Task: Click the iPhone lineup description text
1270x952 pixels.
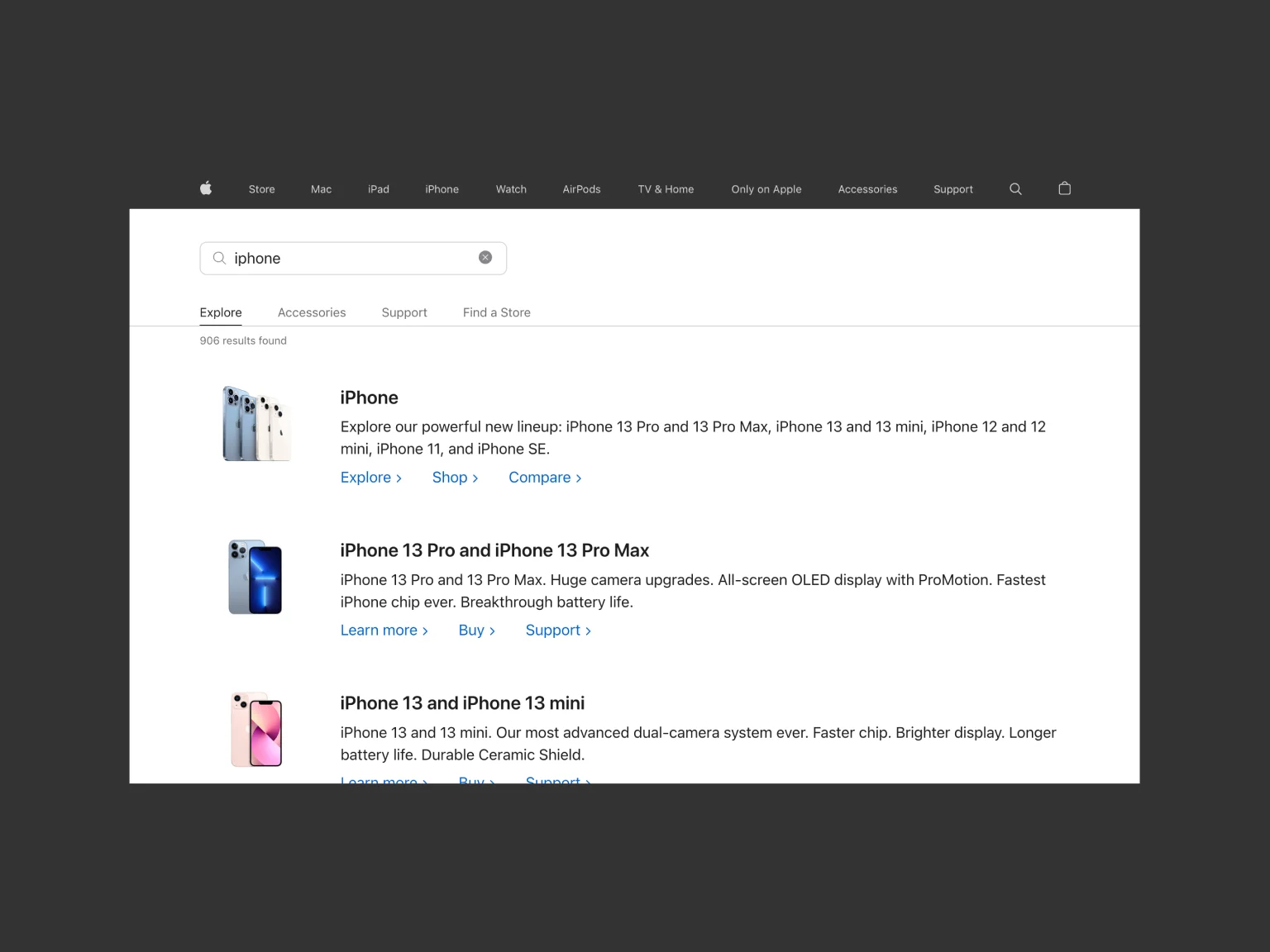Action: pos(693,438)
